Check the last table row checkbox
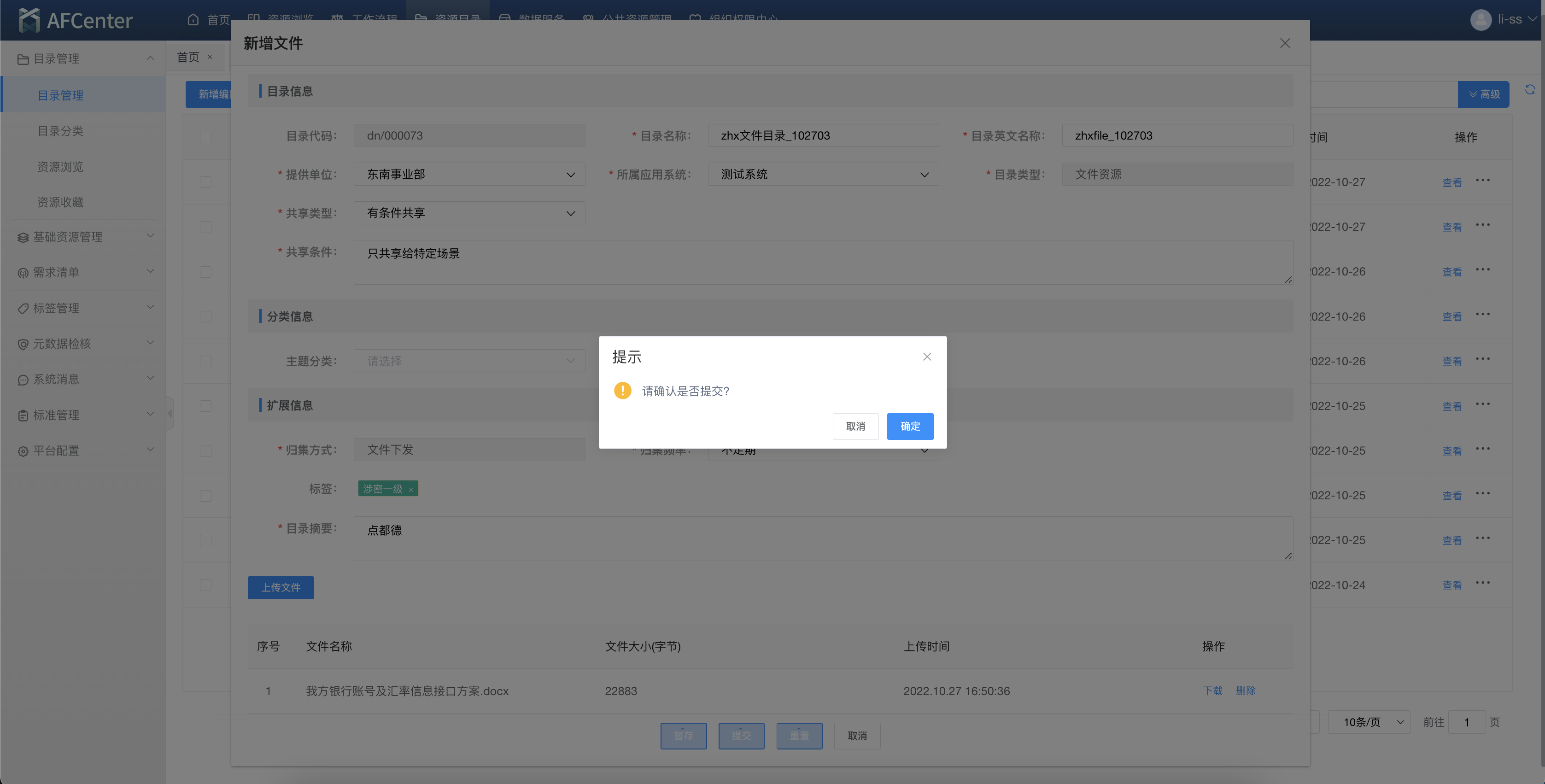Screen dimensions: 1545x784 (x=206, y=585)
